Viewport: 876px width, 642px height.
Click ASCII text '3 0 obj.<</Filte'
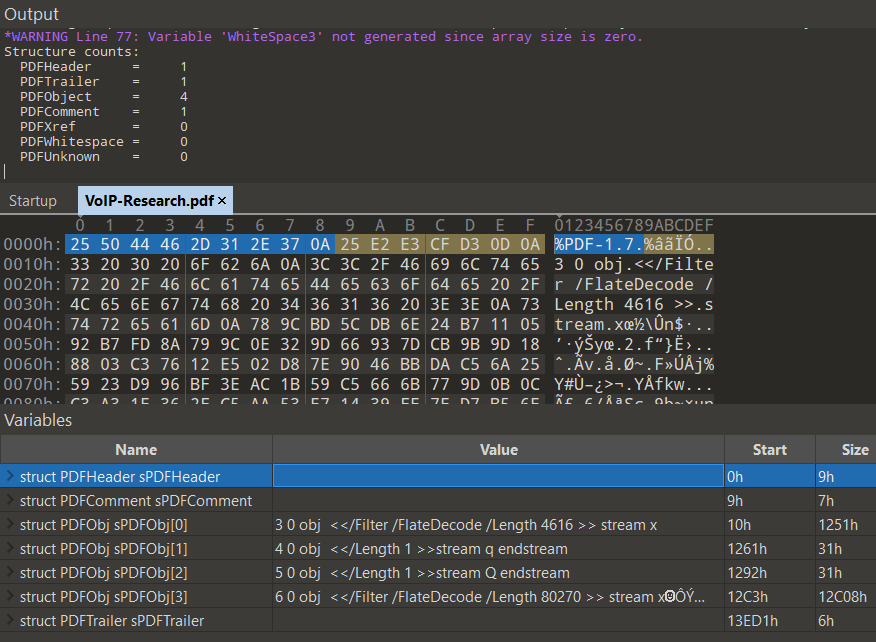(634, 264)
